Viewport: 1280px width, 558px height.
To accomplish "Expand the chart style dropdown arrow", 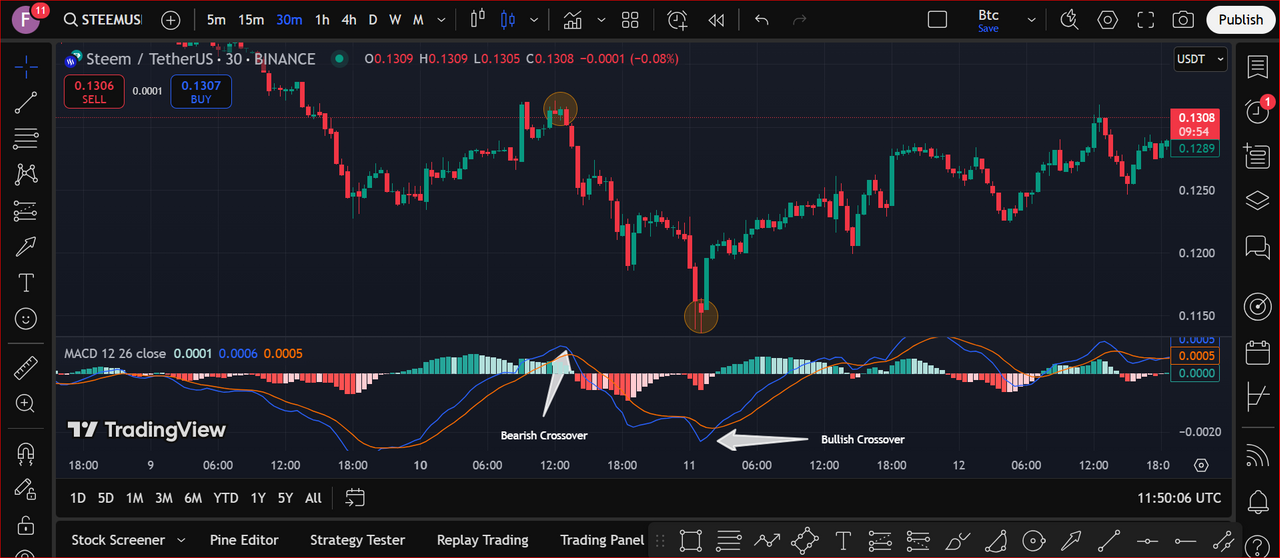I will tap(536, 19).
